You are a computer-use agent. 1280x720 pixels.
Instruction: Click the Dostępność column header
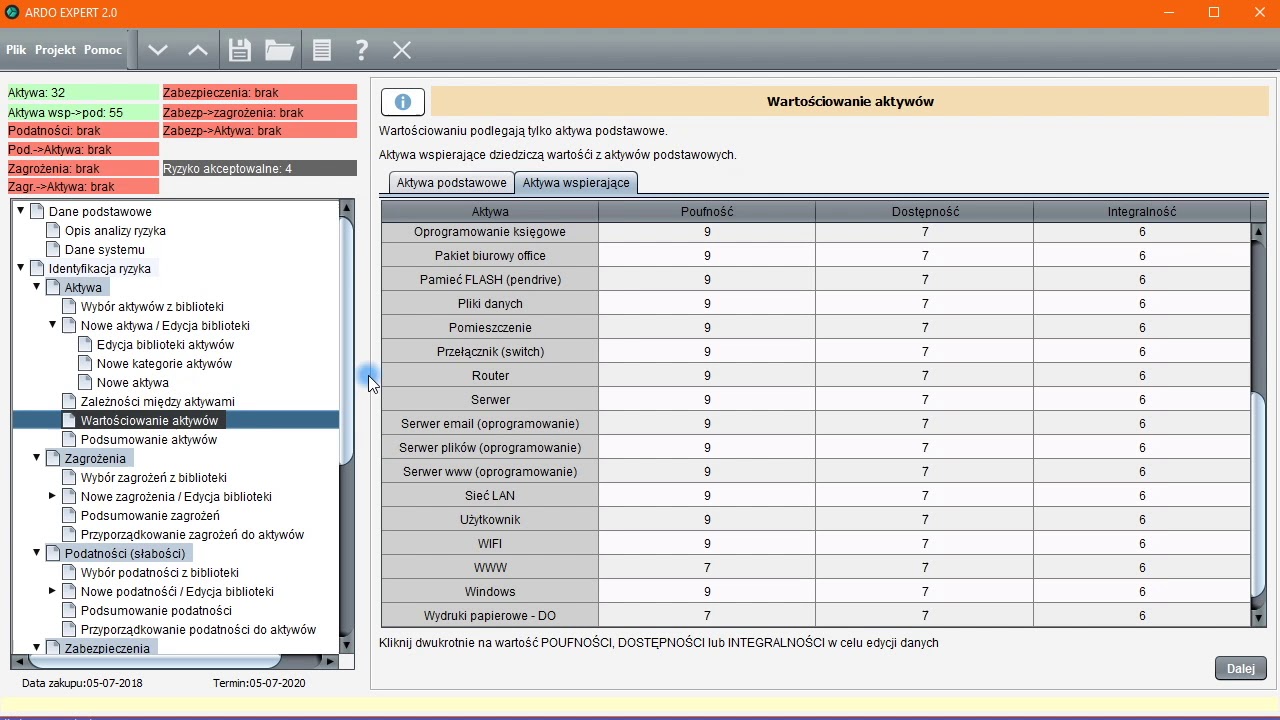[x=925, y=211]
